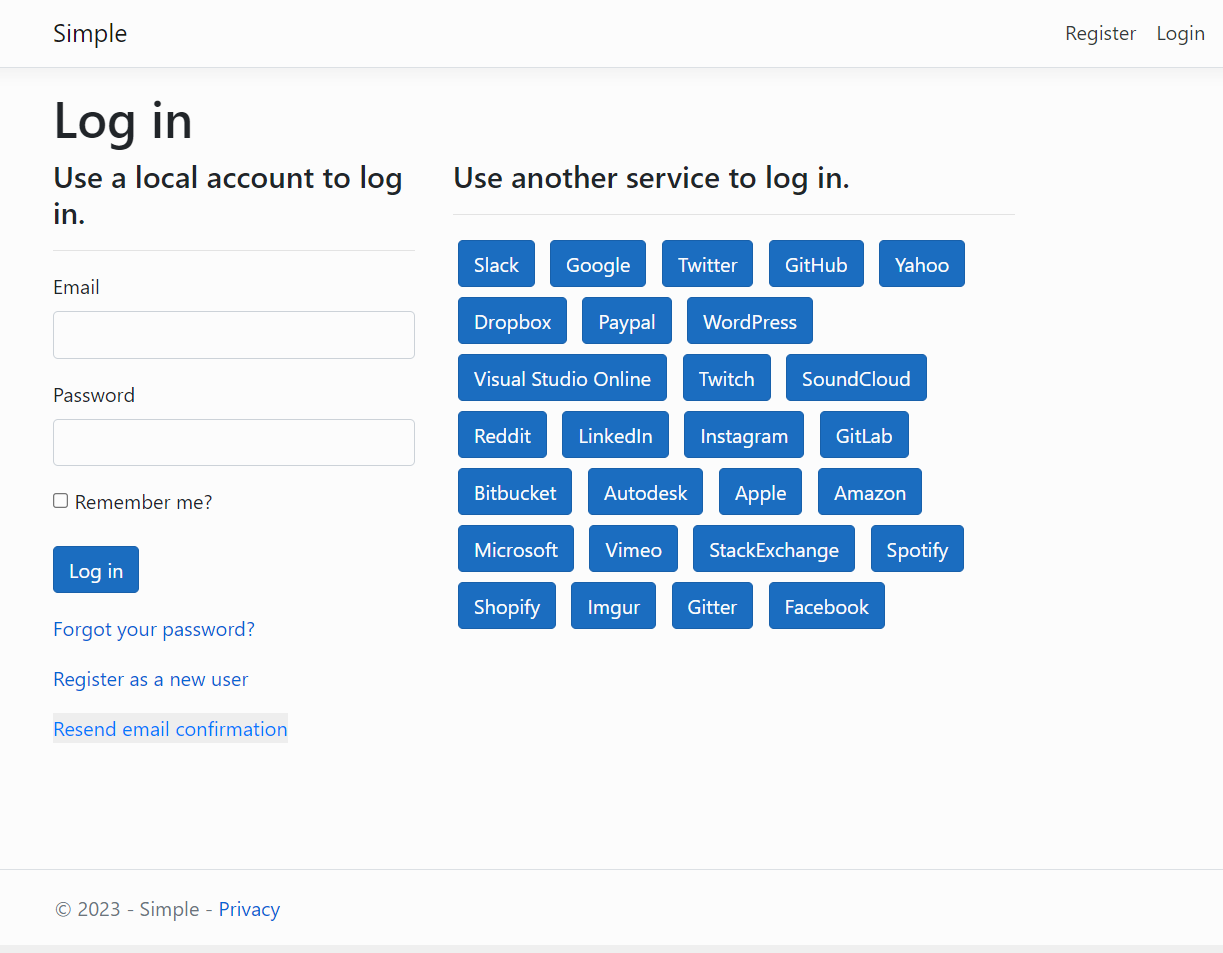
Task: Authenticate with Bitbucket
Action: pyautogui.click(x=515, y=492)
